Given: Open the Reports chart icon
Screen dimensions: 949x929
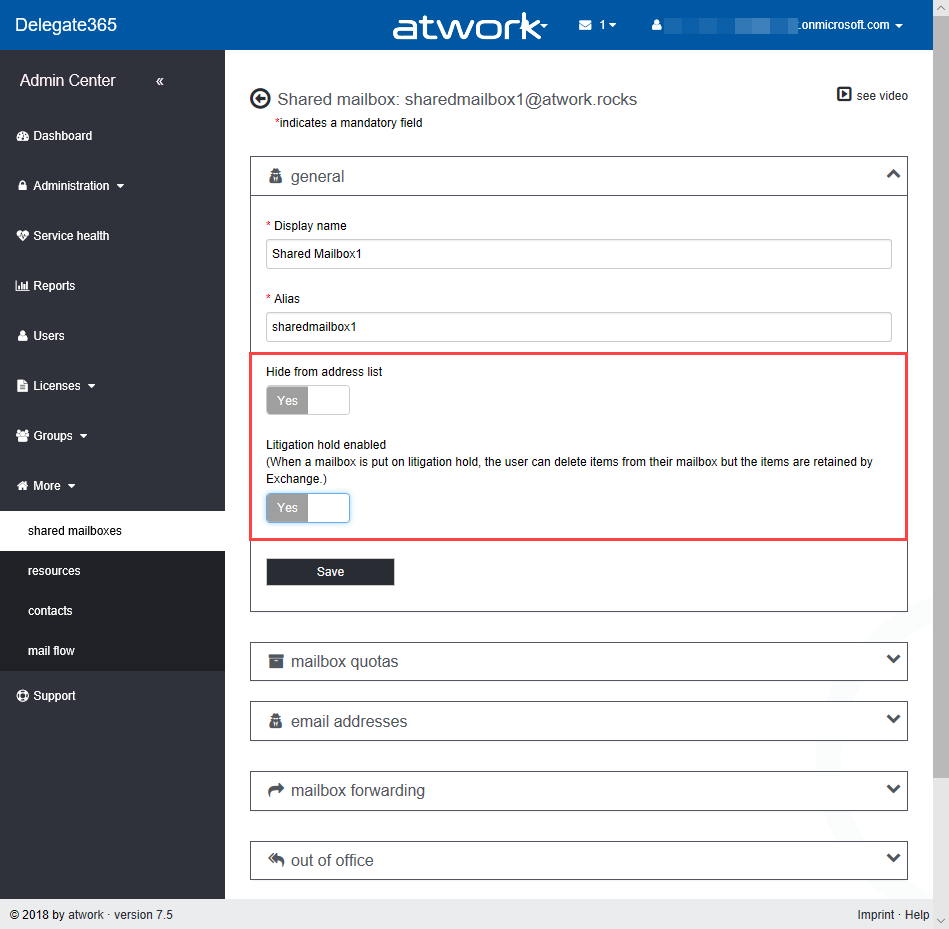Looking at the screenshot, I should 23,286.
